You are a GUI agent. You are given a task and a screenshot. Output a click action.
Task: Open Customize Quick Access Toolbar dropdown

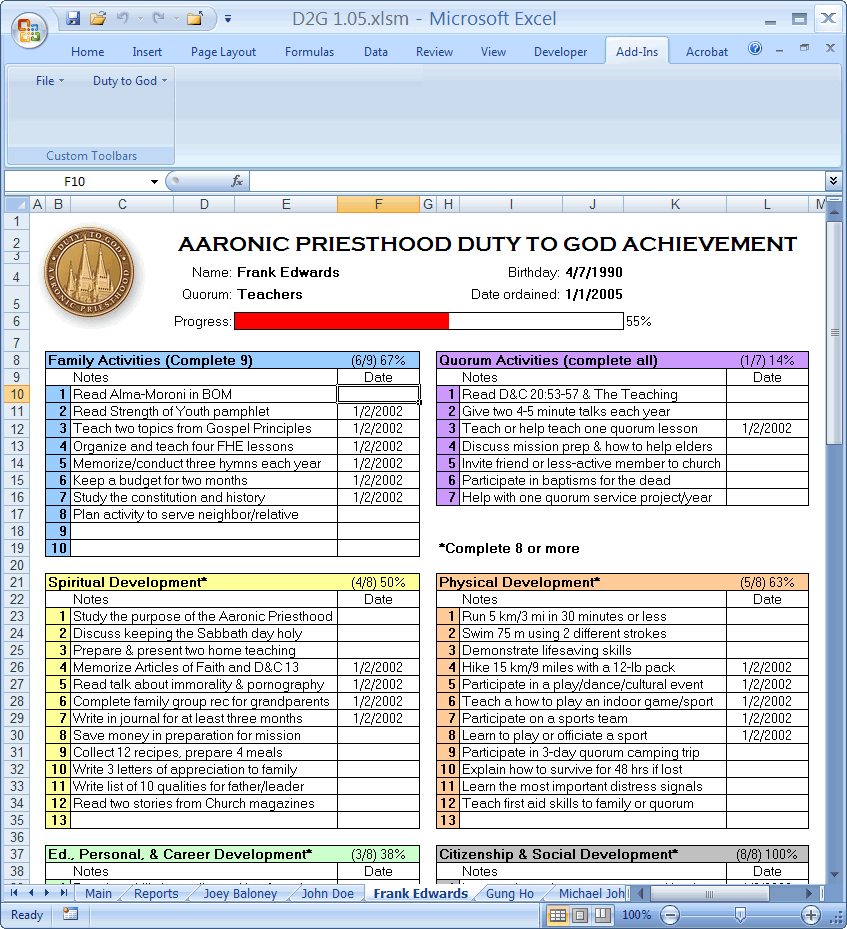coord(227,19)
